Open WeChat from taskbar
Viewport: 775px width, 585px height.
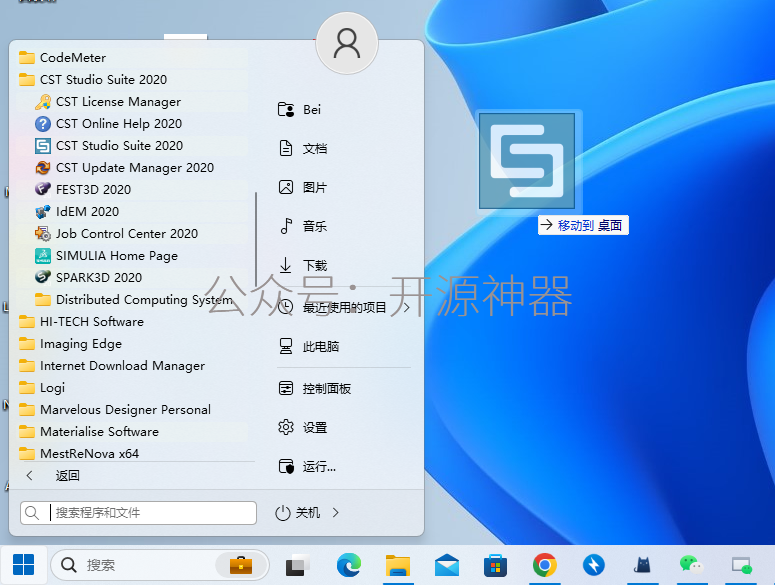click(691, 565)
